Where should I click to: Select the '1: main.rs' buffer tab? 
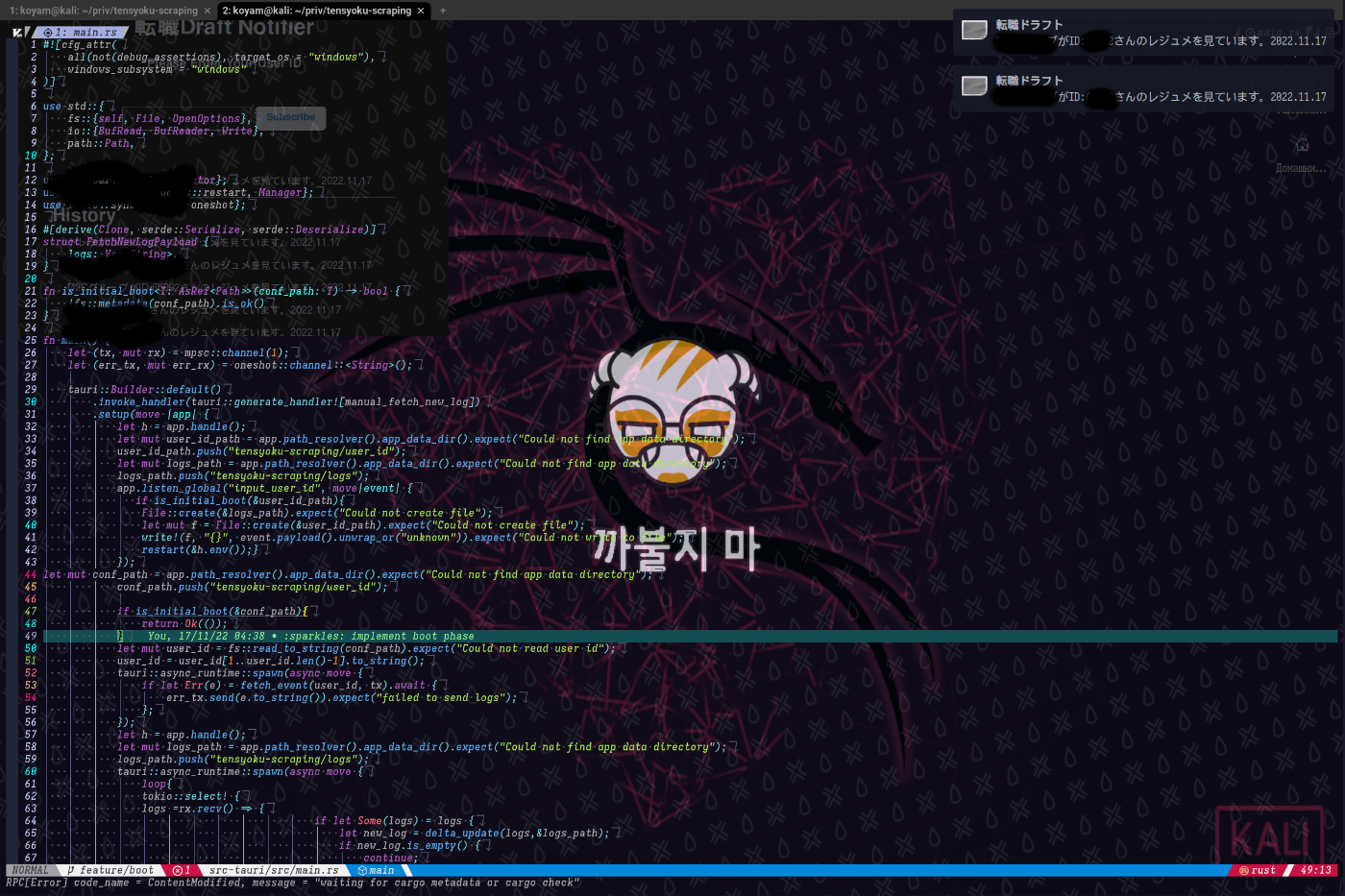pos(81,33)
